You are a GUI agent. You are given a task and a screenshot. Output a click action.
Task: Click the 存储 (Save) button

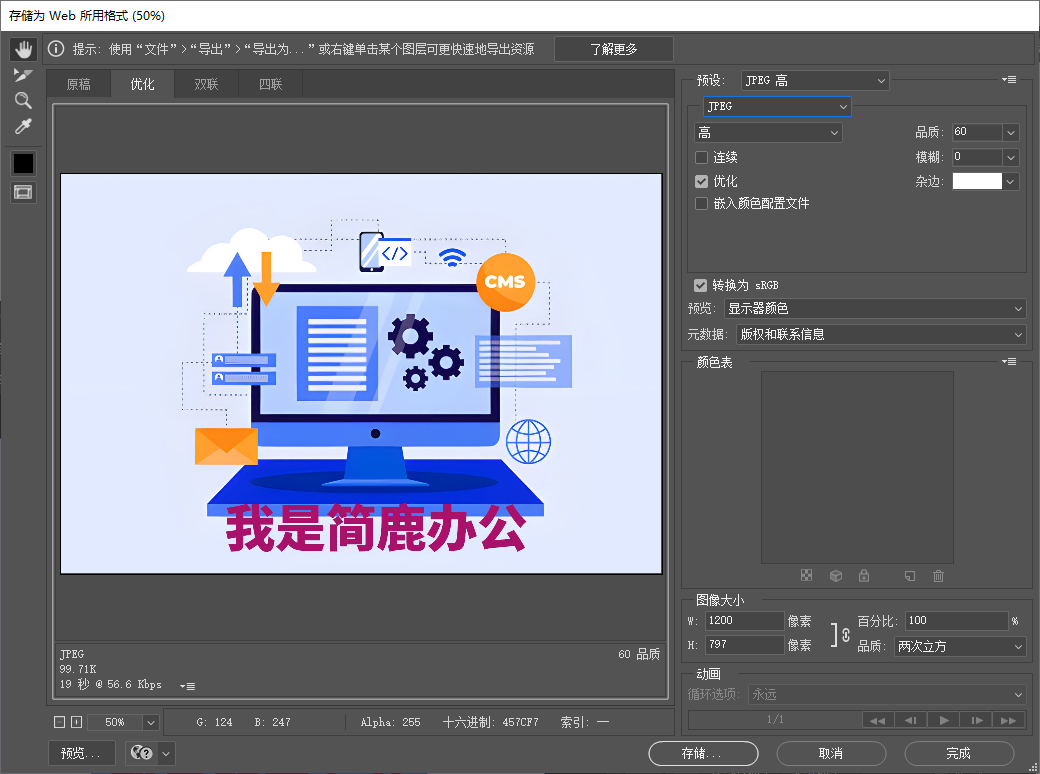[x=703, y=753]
